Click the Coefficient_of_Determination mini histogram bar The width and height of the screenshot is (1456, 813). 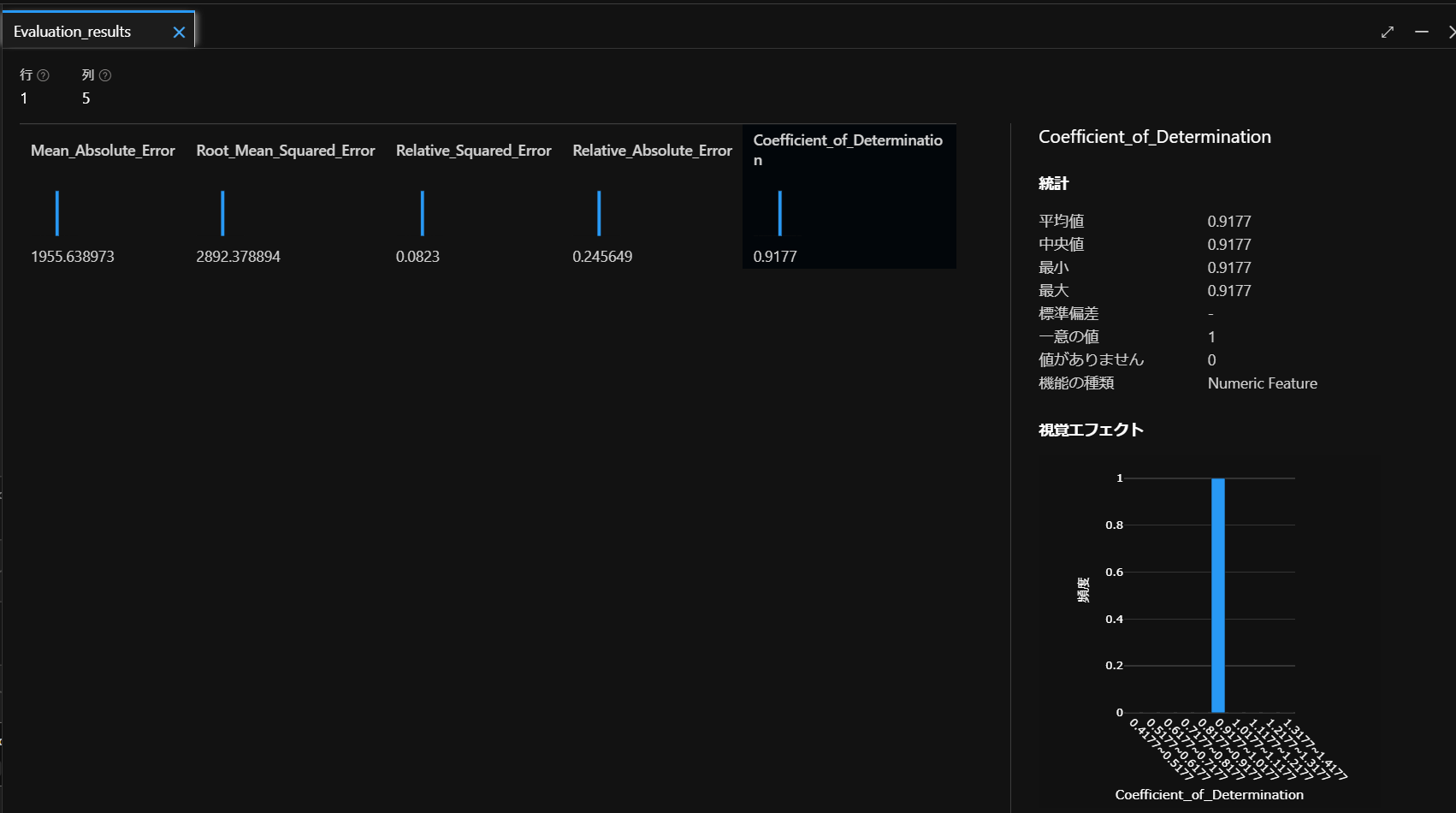(780, 213)
